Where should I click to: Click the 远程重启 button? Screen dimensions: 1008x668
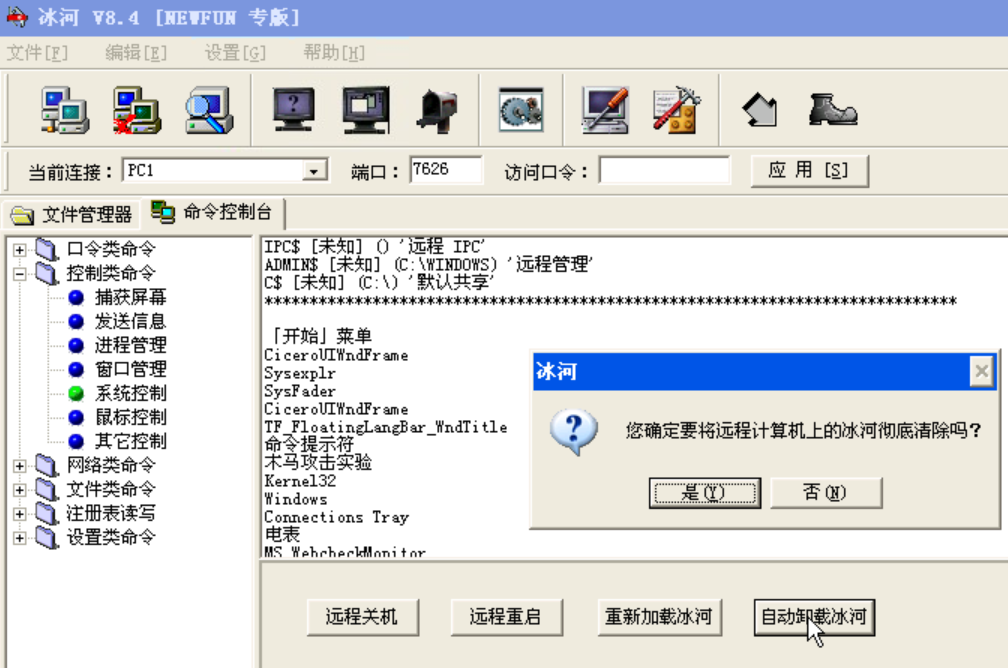click(x=506, y=617)
